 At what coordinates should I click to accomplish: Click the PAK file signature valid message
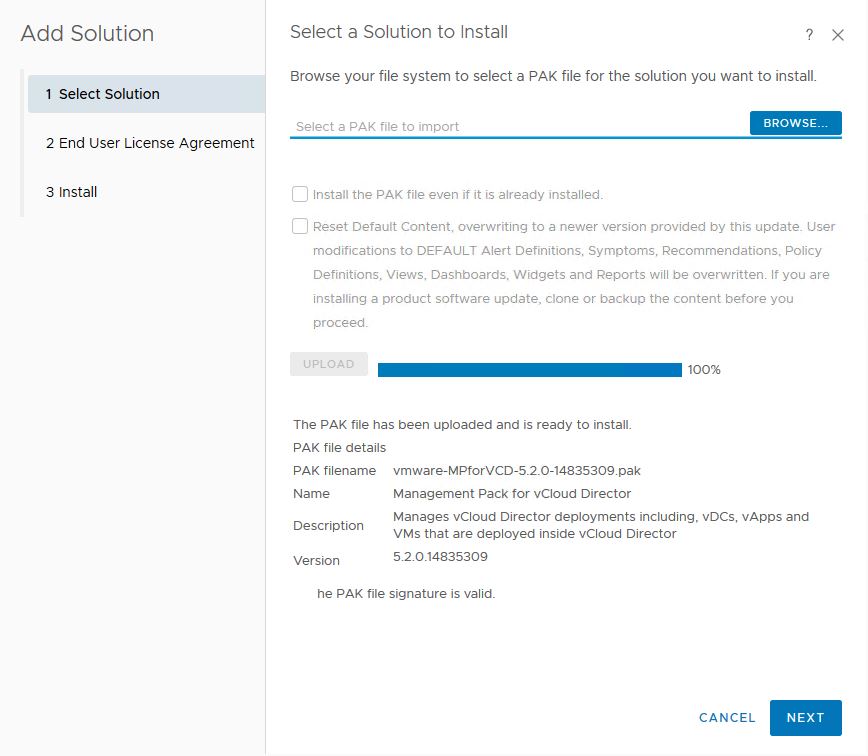coord(406,593)
